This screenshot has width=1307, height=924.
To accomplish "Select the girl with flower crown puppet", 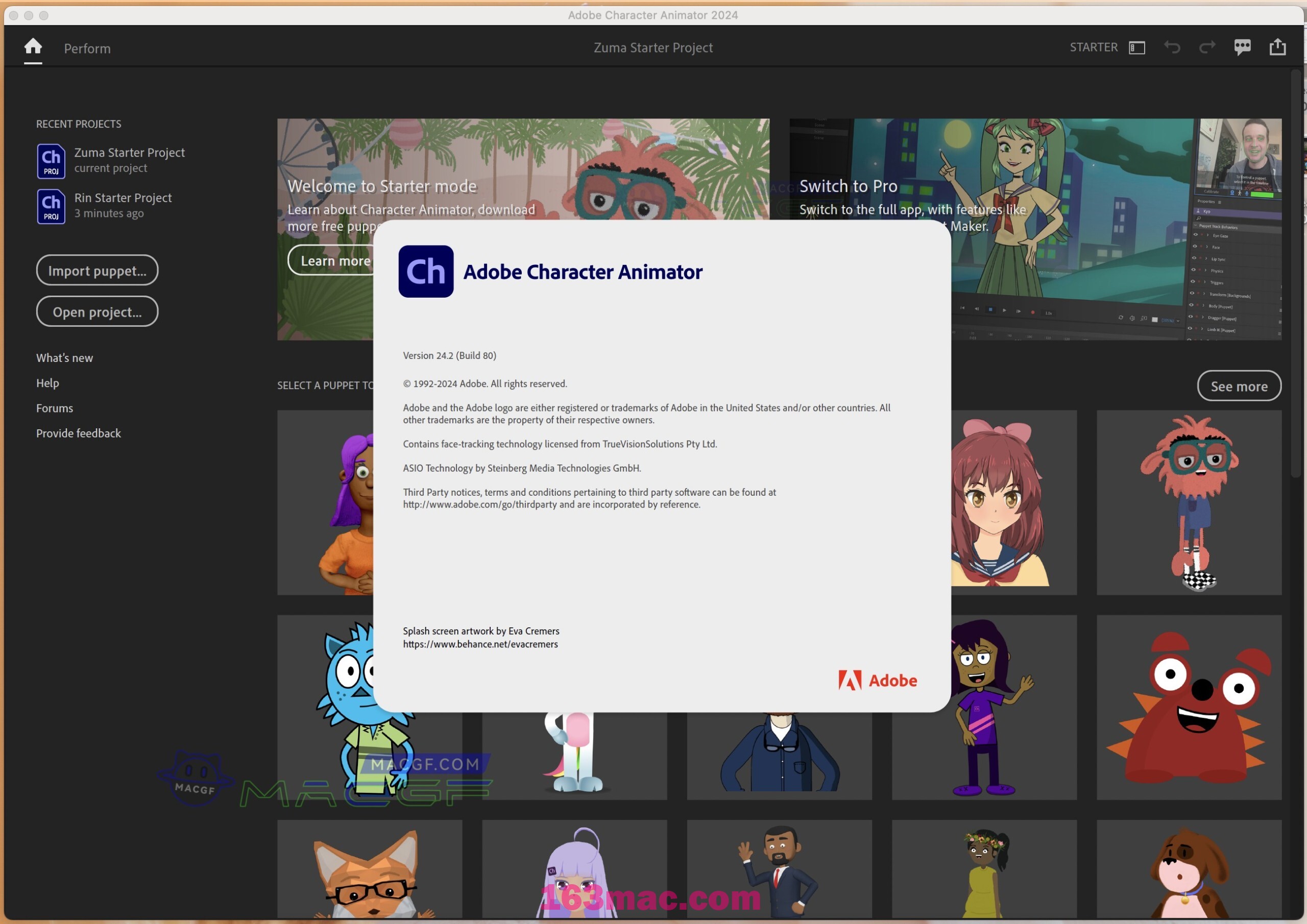I will (984, 869).
